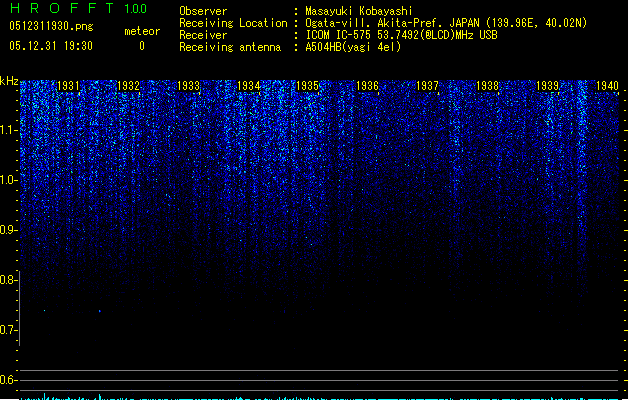The height and width of the screenshot is (400, 629).
Task: Click the 0.6 frequency axis label
Action: coord(8,380)
